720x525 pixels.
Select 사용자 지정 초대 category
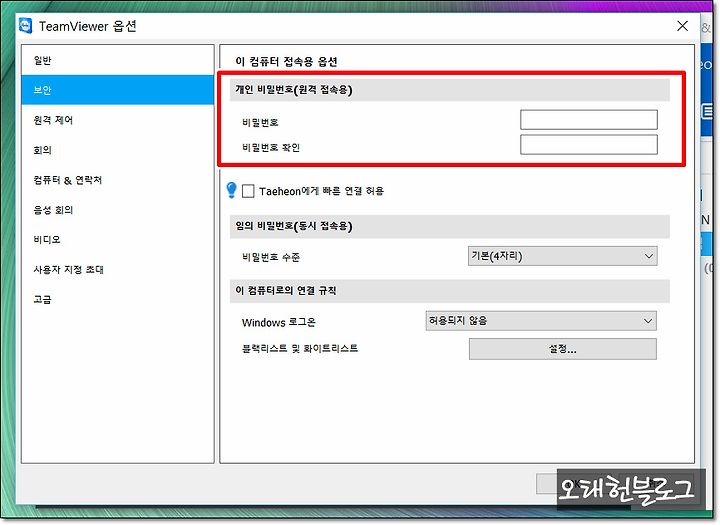[117, 269]
